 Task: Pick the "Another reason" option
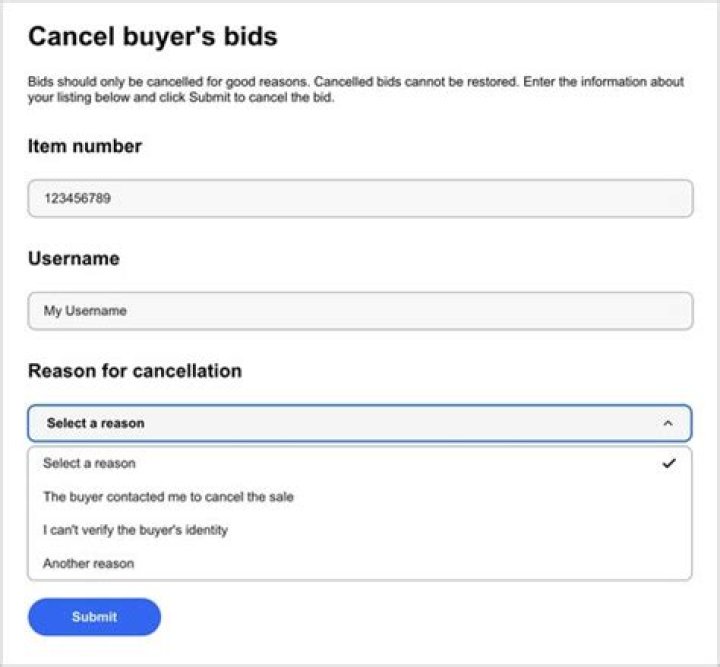[x=88, y=564]
